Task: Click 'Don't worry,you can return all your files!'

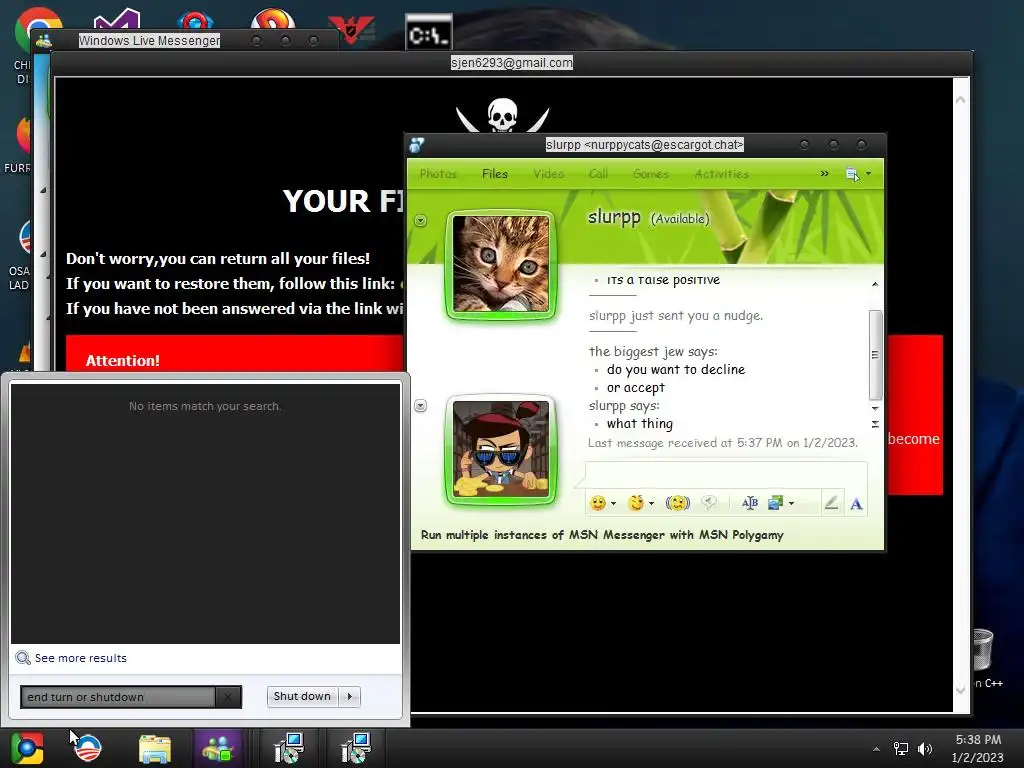Action: click(218, 259)
